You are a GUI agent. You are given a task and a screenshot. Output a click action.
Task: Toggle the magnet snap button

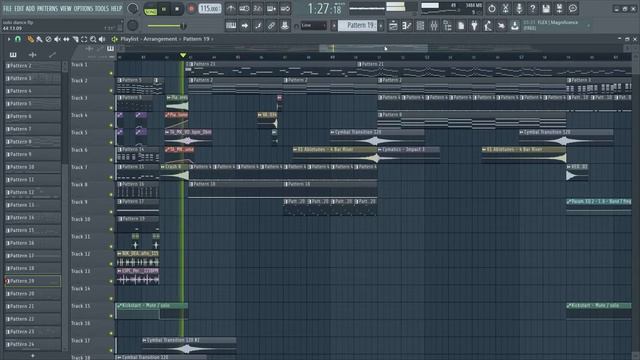18,39
